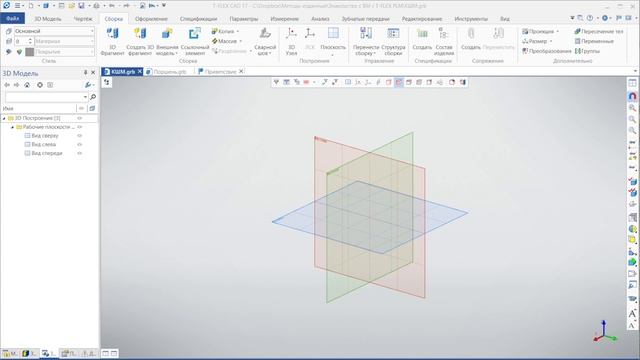Close the КШМ.grb document tab
Image resolution: width=640 pixels, height=360 pixels.
point(140,71)
